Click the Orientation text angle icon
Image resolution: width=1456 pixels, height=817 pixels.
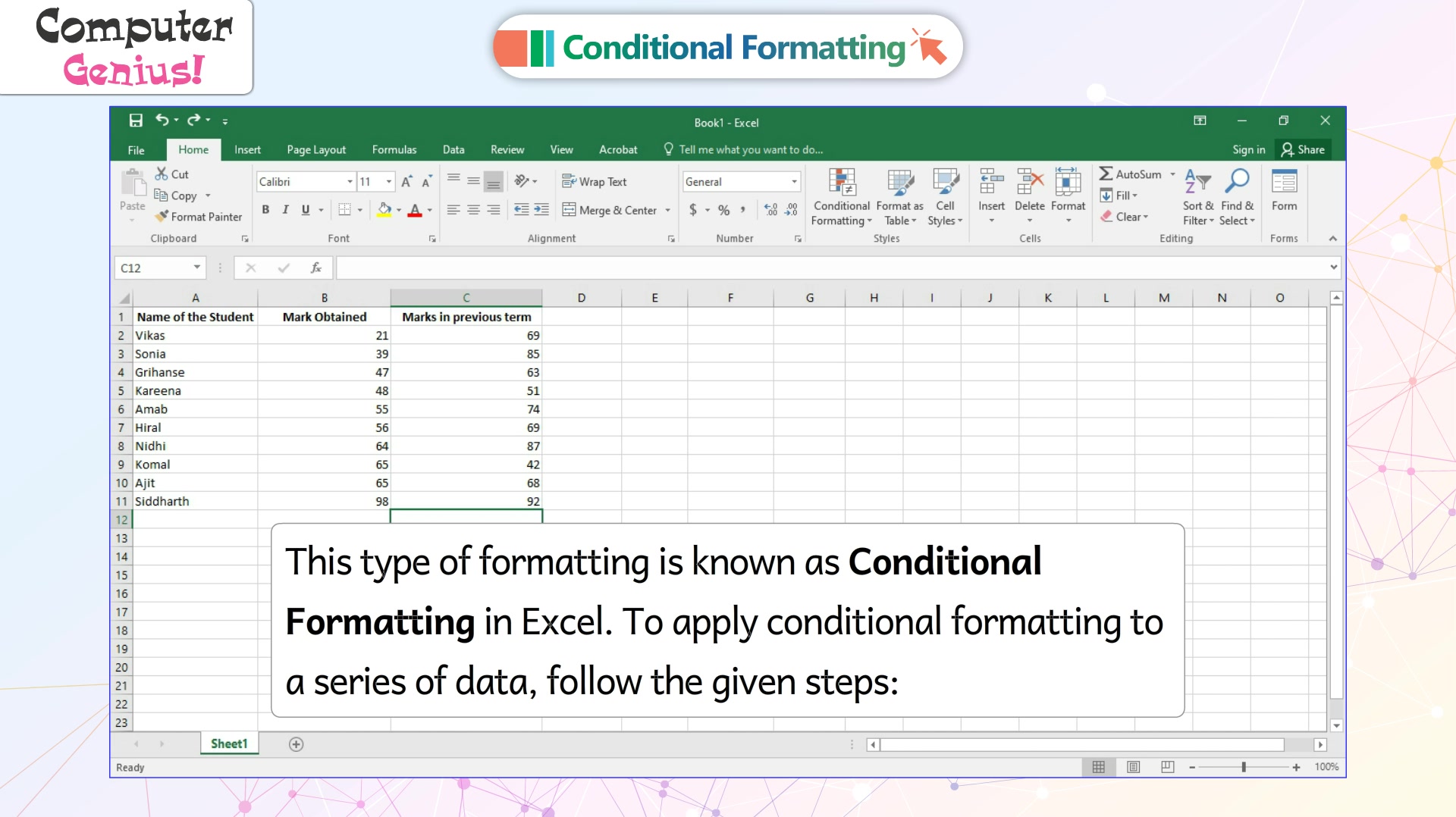522,181
